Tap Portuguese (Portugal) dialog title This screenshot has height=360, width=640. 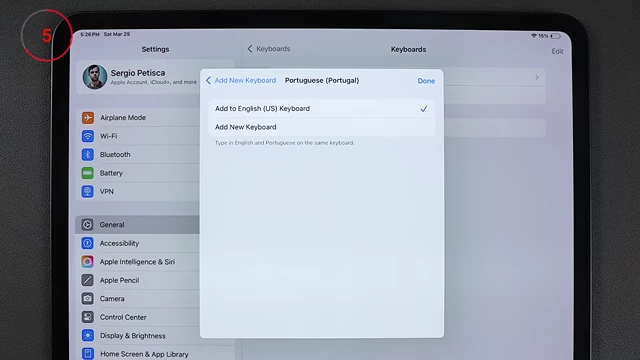322,80
